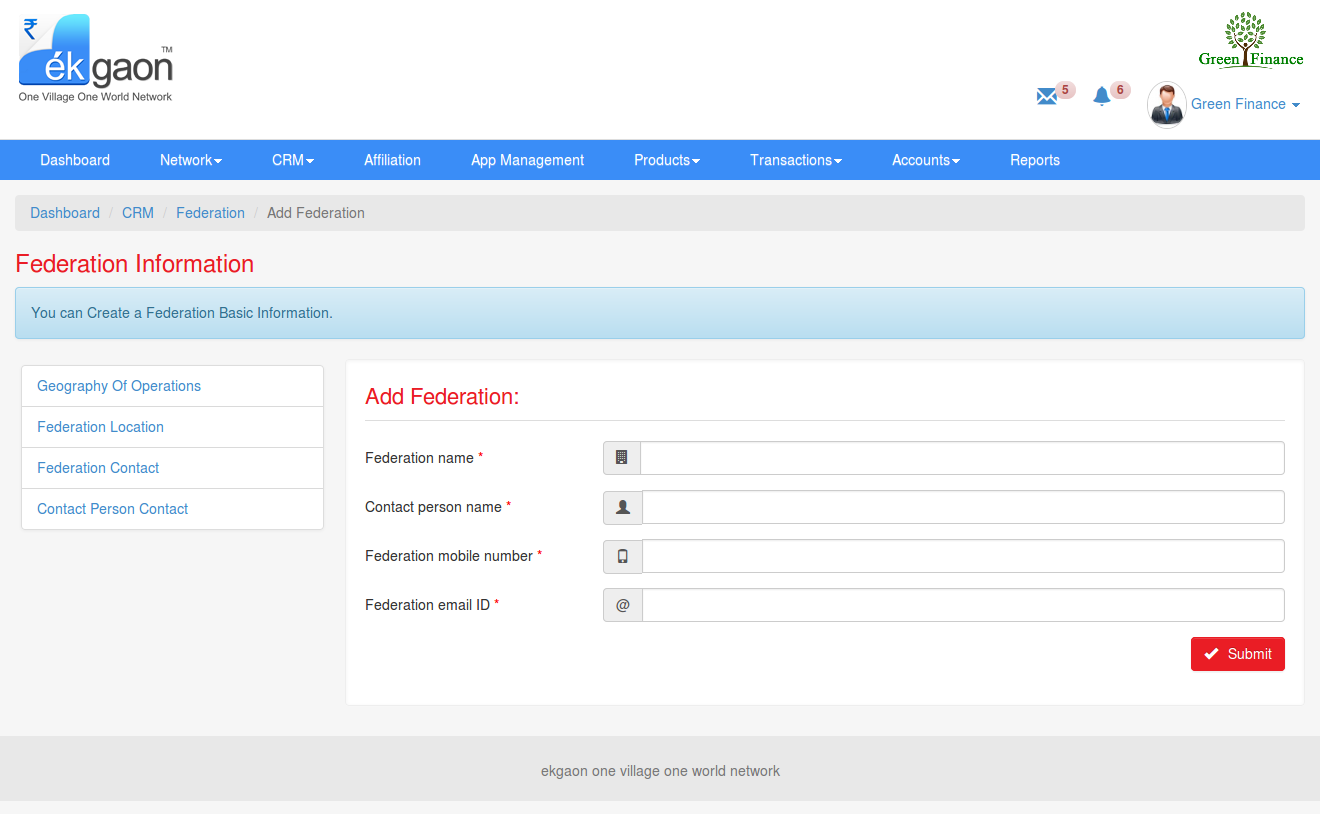
Task: Click 'ekgaon one village one world network' footer text
Action: [660, 771]
